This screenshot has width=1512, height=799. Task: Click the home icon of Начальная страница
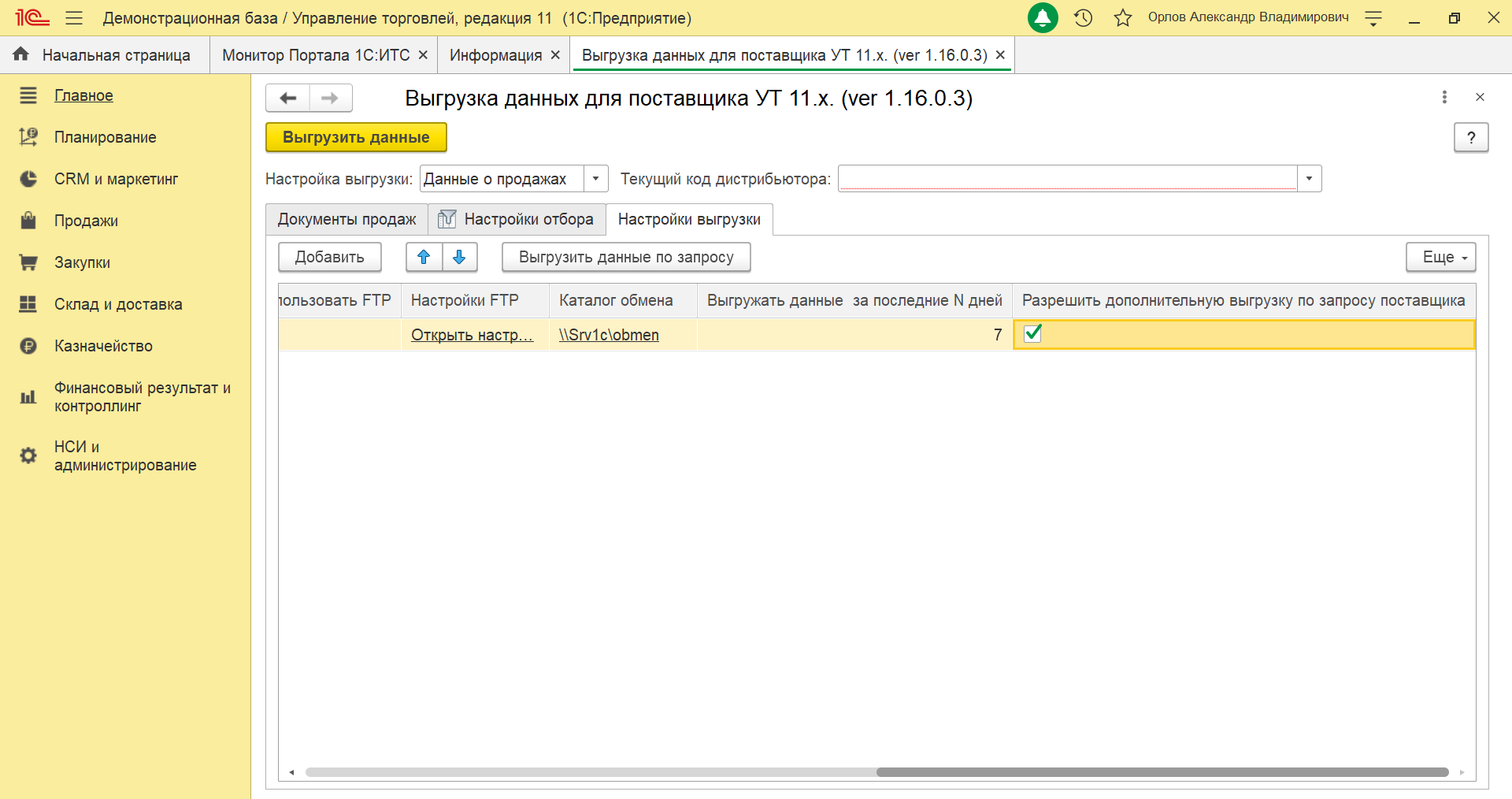click(21, 54)
